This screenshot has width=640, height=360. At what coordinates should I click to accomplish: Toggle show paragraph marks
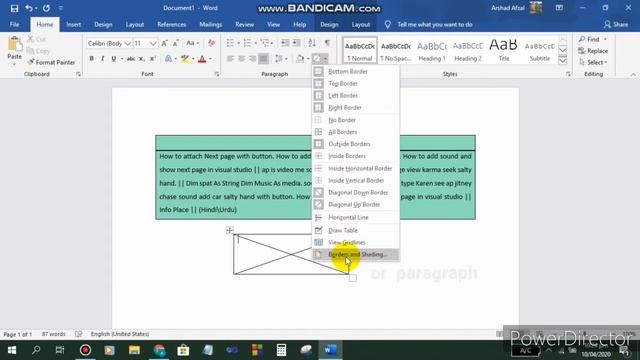click(x=327, y=43)
